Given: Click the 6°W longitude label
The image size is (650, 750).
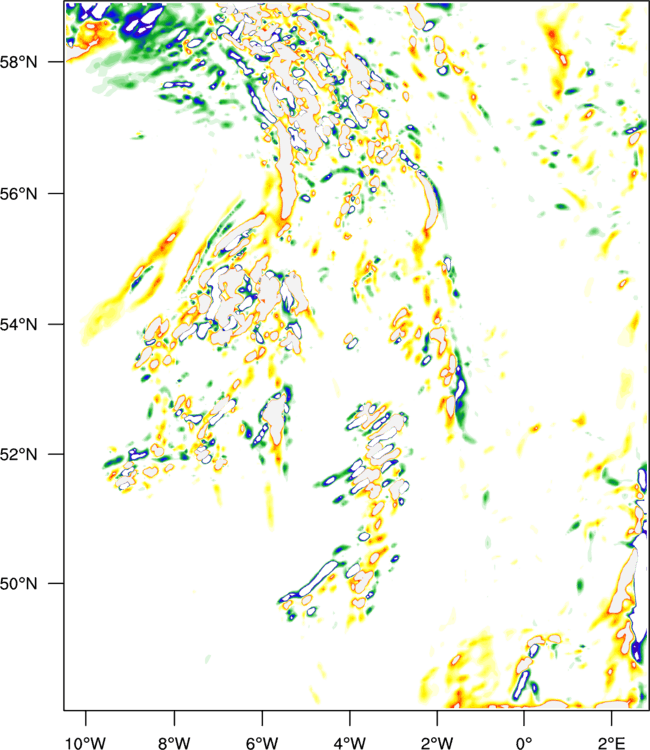Looking at the screenshot, I should [262, 743].
